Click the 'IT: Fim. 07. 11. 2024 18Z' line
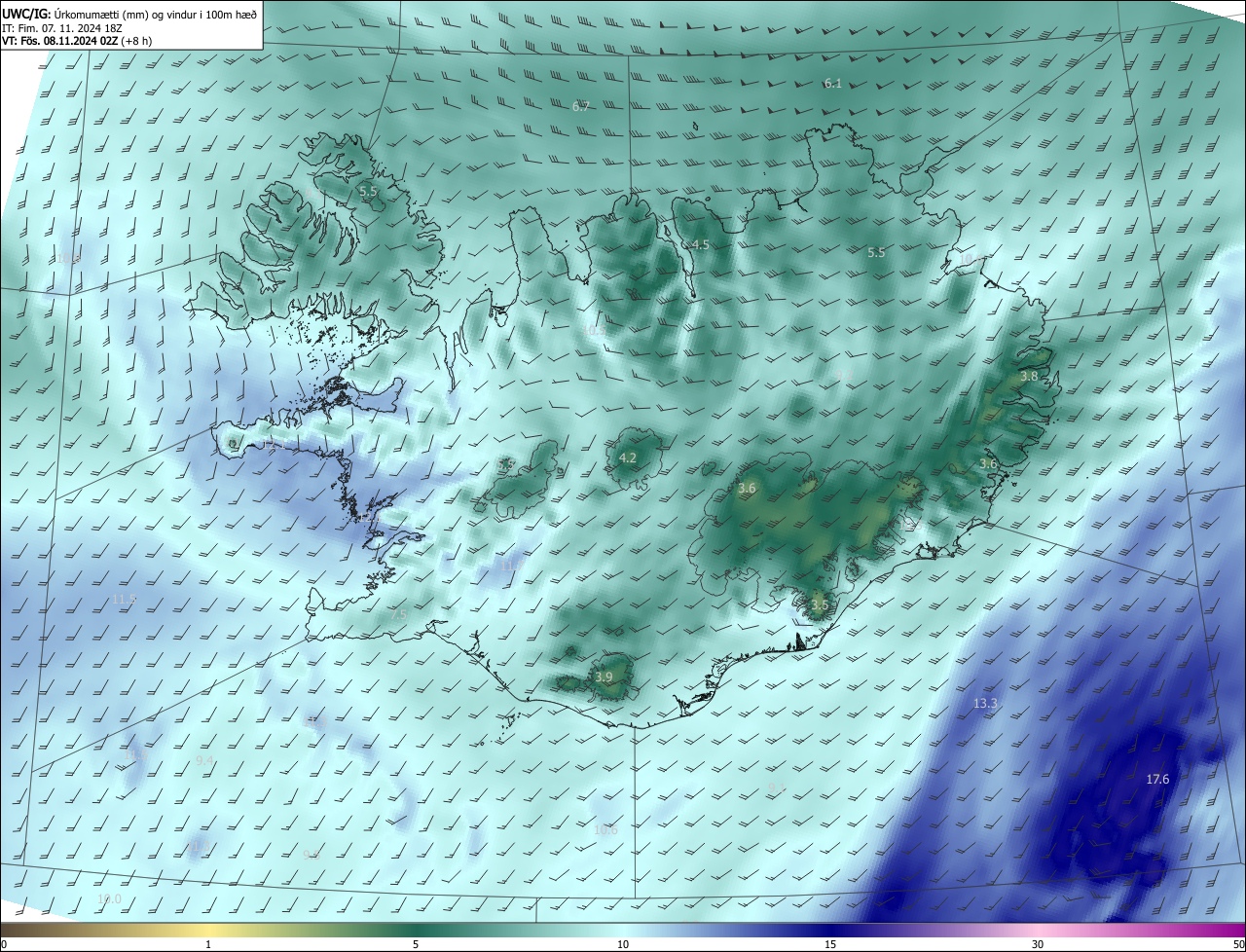The image size is (1246, 952). [x=64, y=28]
